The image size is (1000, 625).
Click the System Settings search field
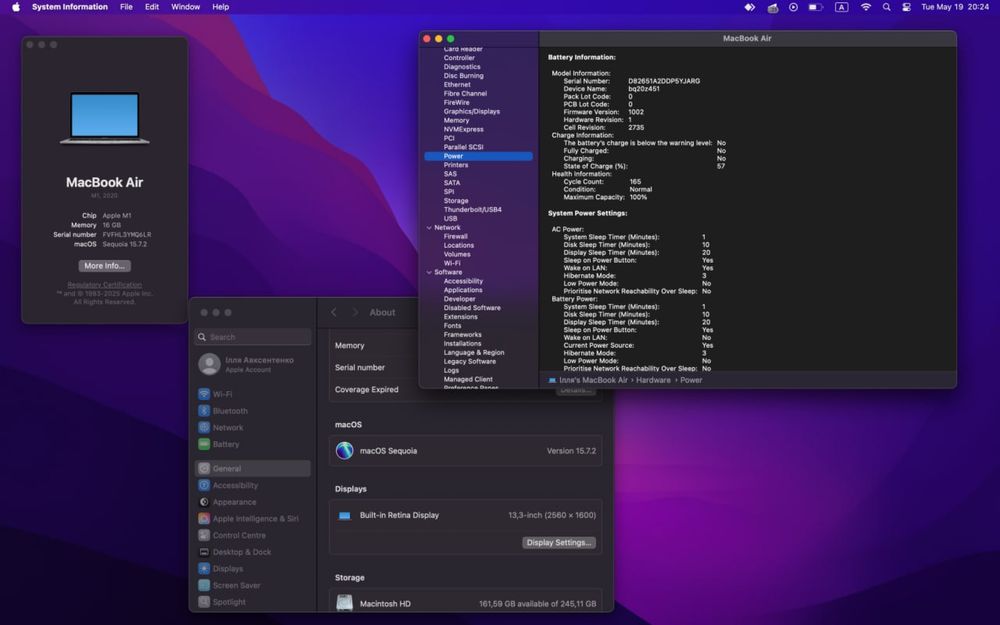[253, 337]
